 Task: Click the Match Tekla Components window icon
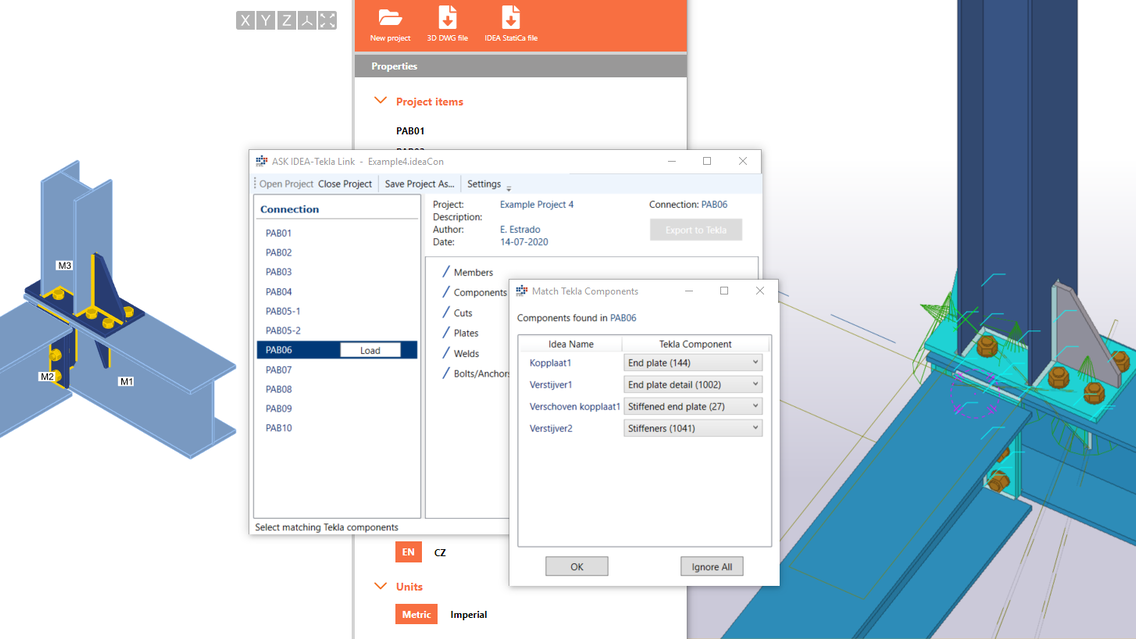(522, 291)
